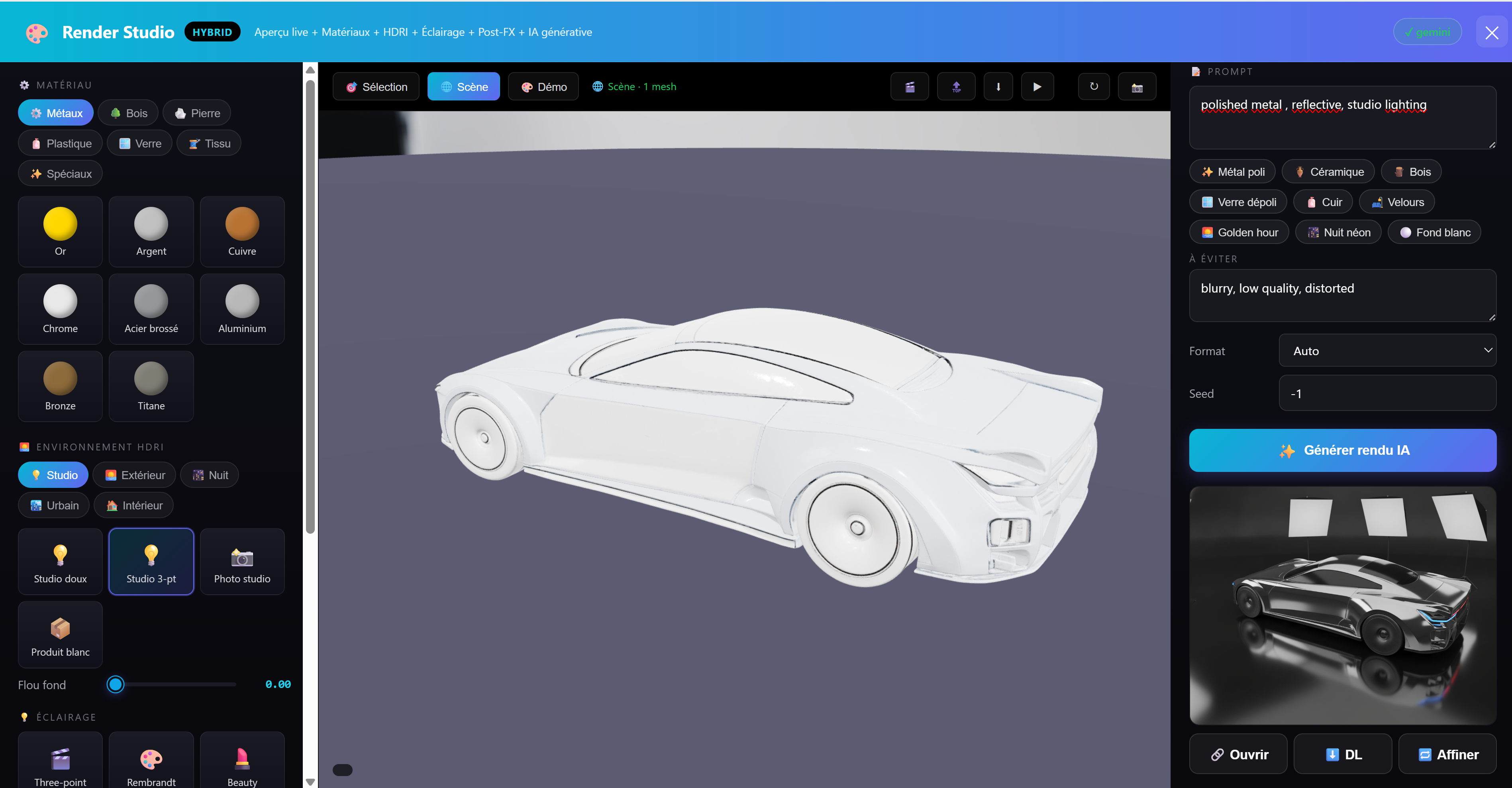Select the Beauty lighting preset

coord(242,760)
